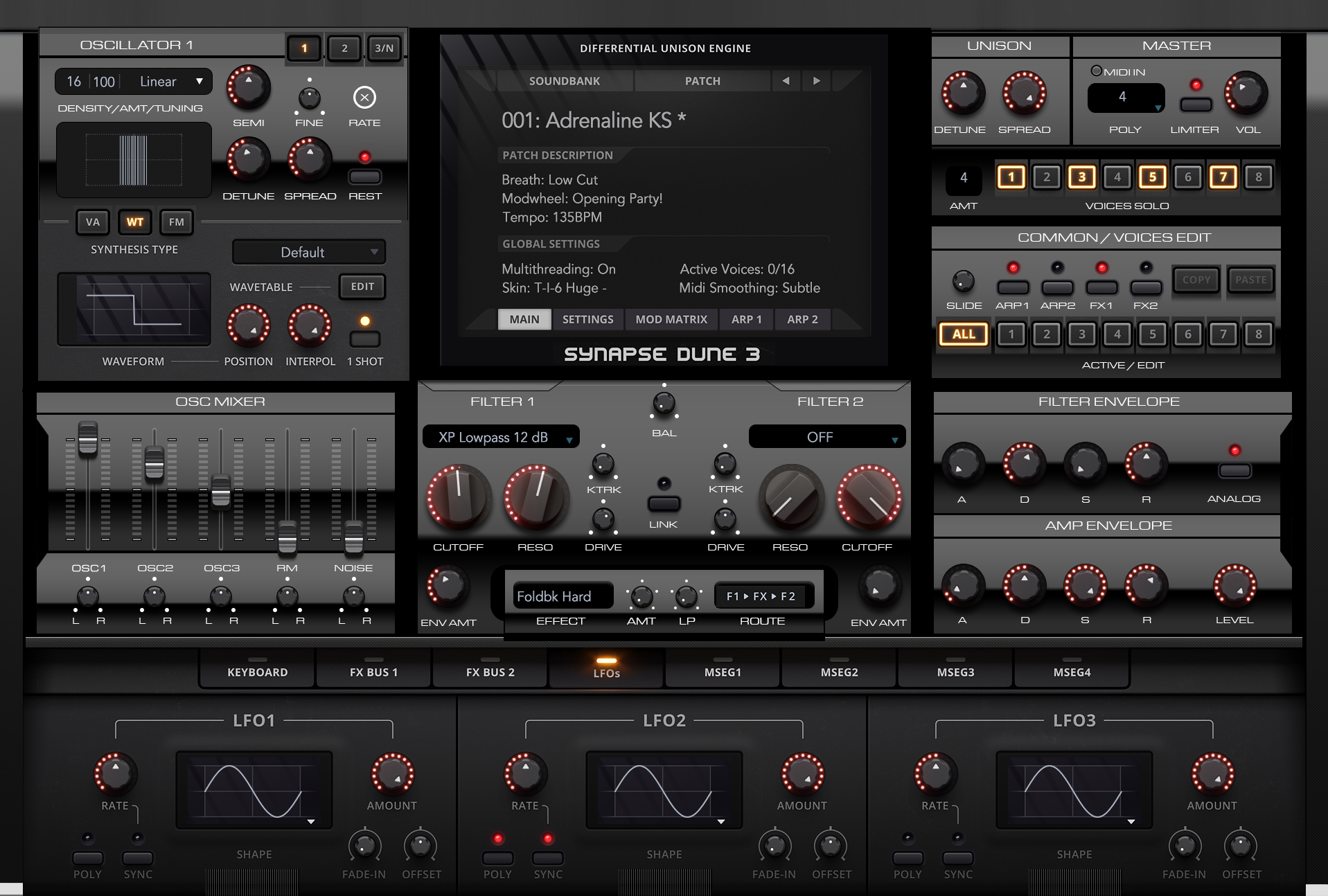The height and width of the screenshot is (896, 1328).
Task: Open the Default wavetable dropdown
Action: point(309,252)
